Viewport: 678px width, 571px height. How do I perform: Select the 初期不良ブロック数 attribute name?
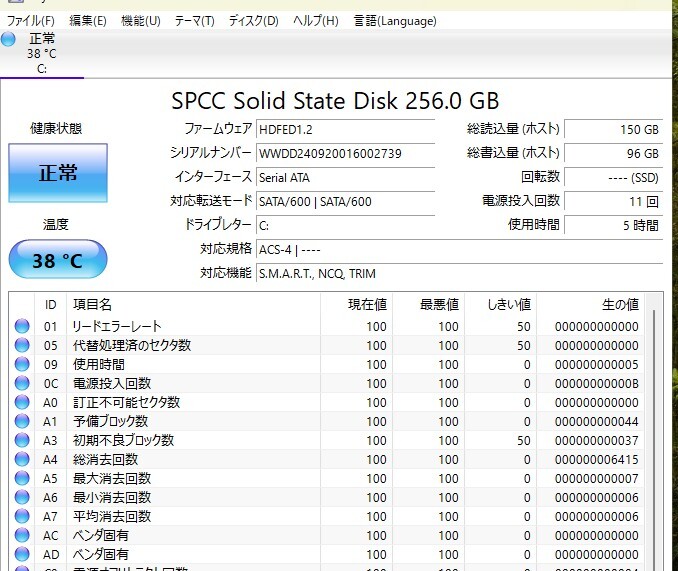pos(123,440)
